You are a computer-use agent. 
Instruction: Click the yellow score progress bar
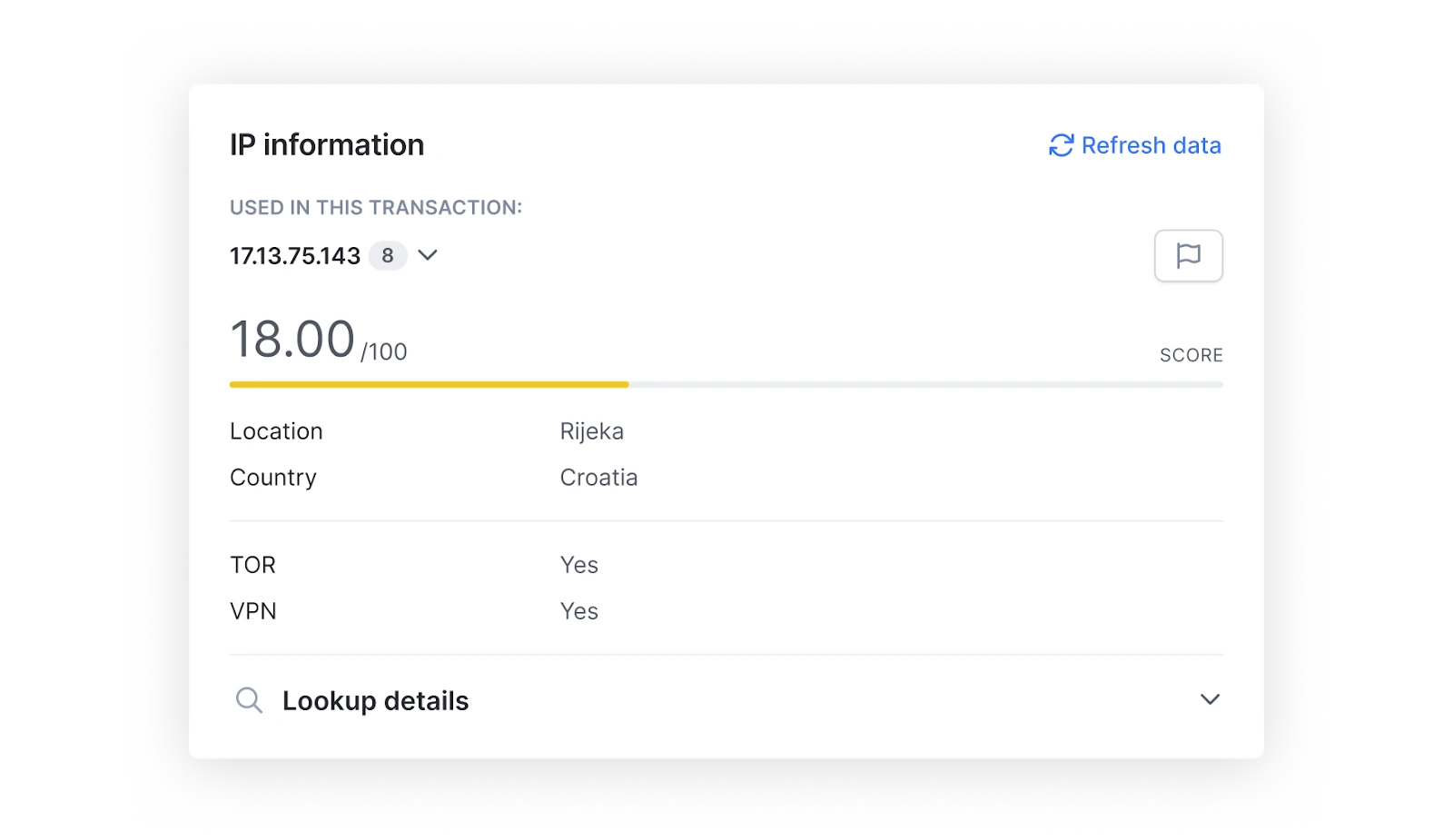coord(429,385)
